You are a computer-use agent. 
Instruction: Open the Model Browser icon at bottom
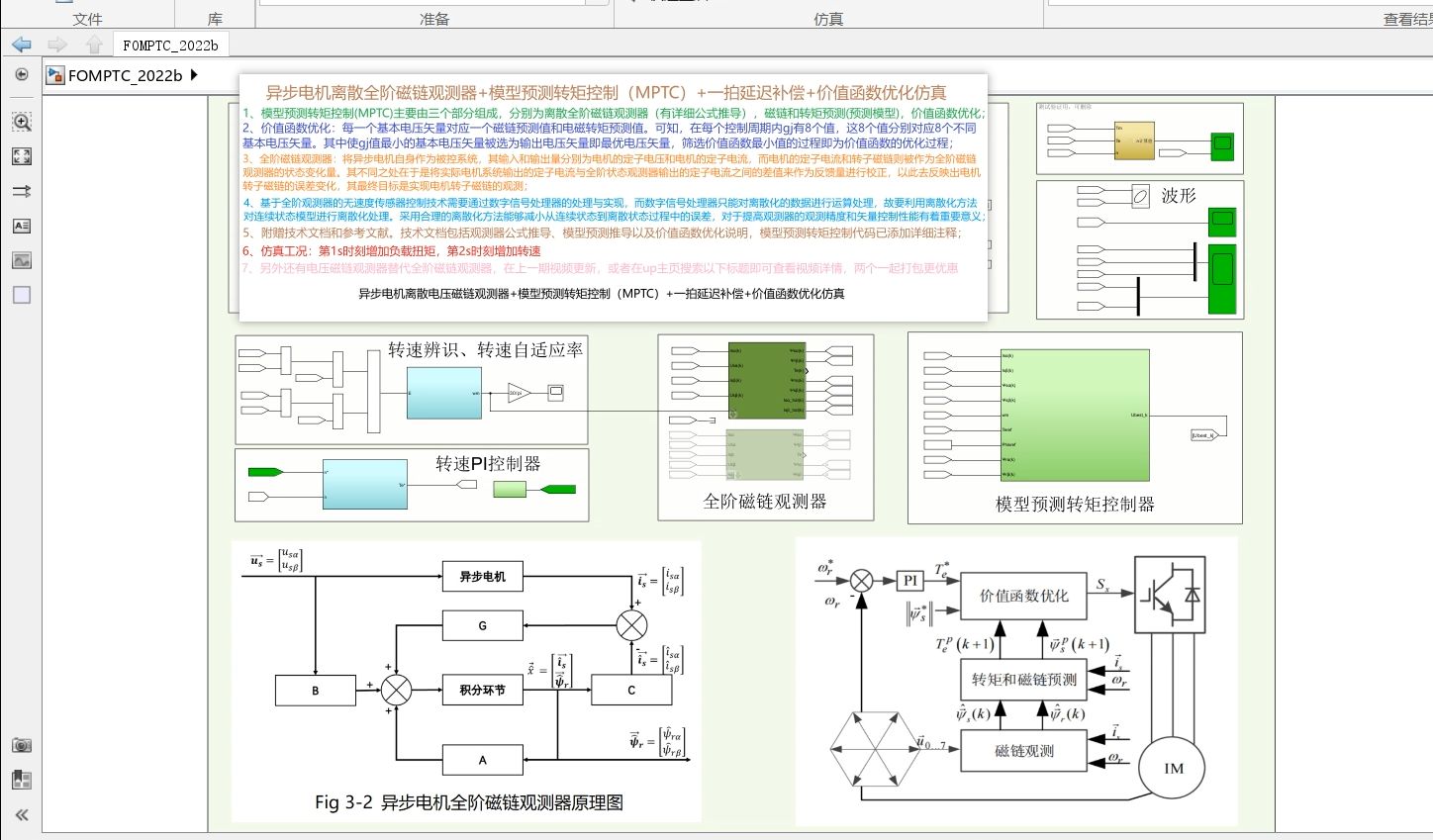(x=22, y=780)
